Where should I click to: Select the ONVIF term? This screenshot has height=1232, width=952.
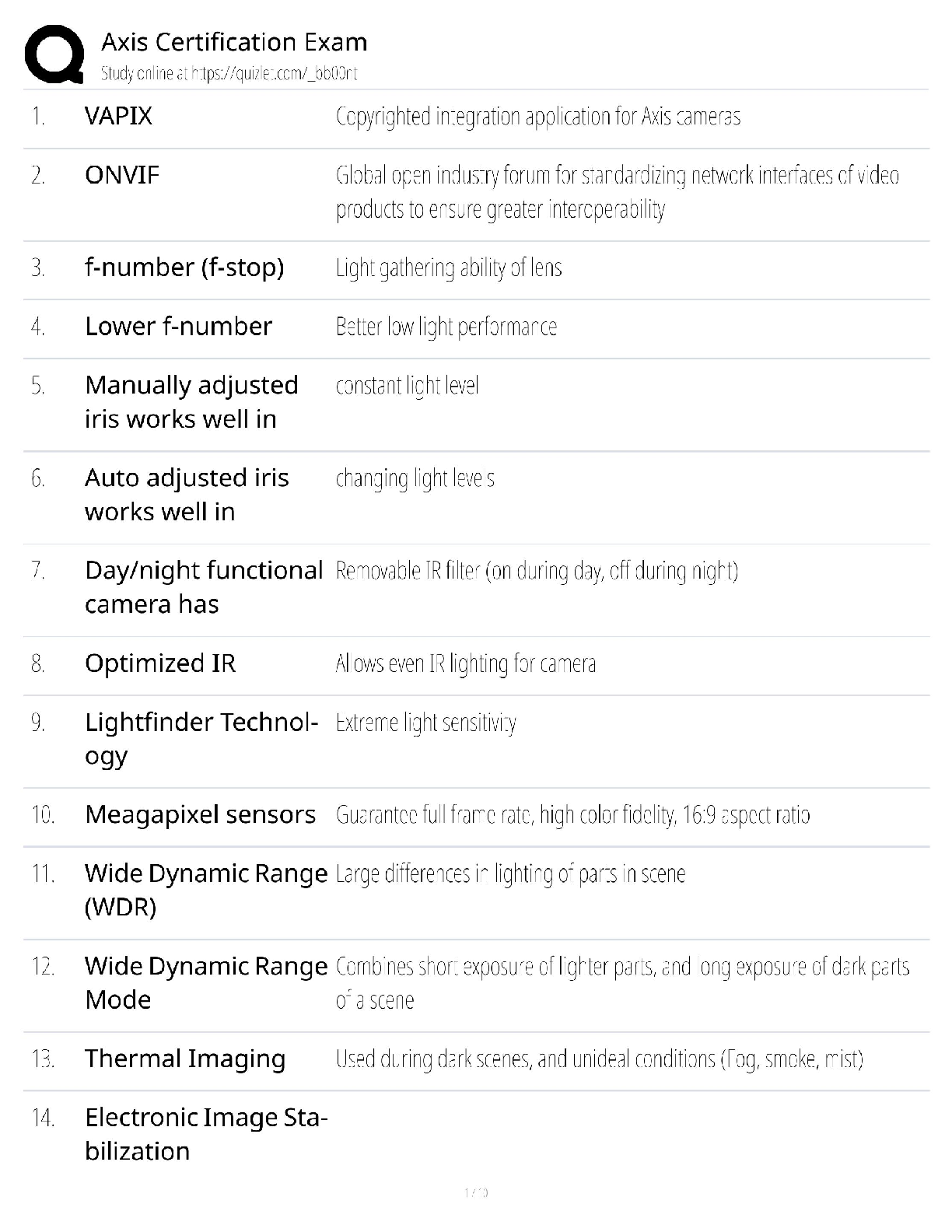[x=122, y=175]
